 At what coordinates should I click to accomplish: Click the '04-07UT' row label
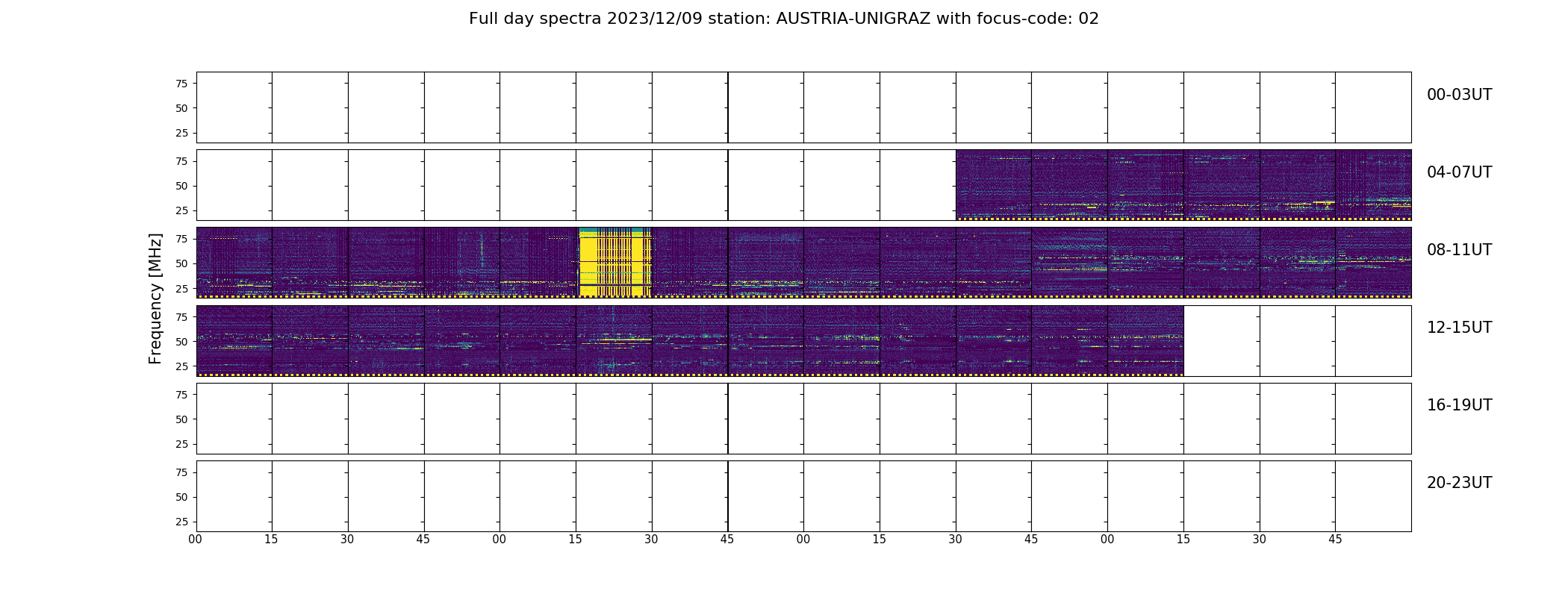point(1459,172)
